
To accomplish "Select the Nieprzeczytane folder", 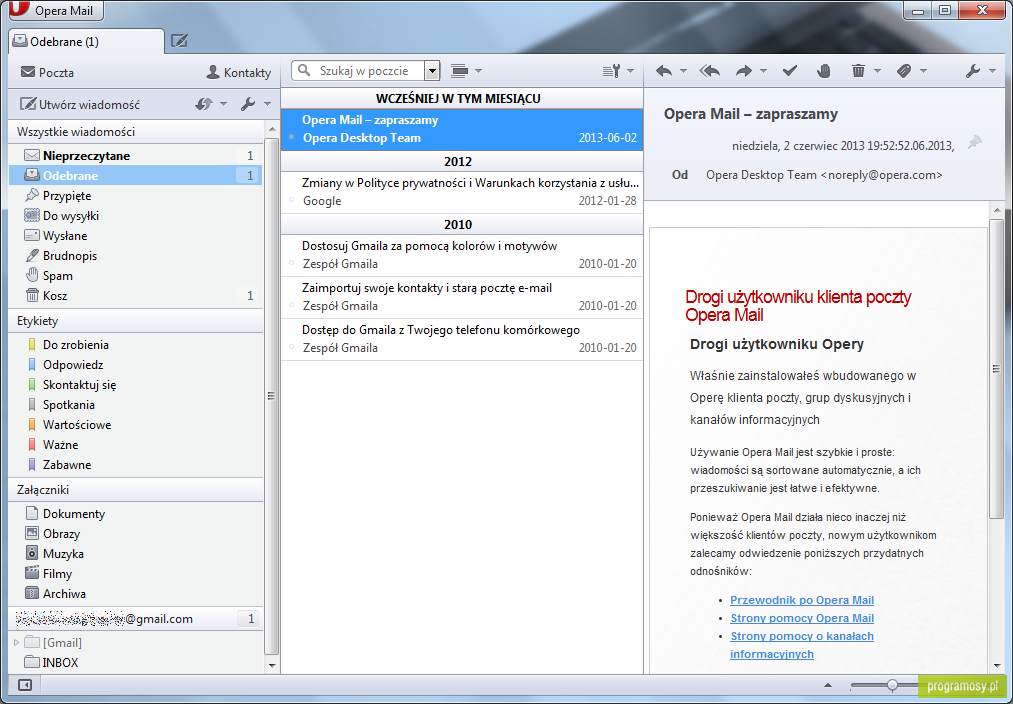I will coord(136,156).
